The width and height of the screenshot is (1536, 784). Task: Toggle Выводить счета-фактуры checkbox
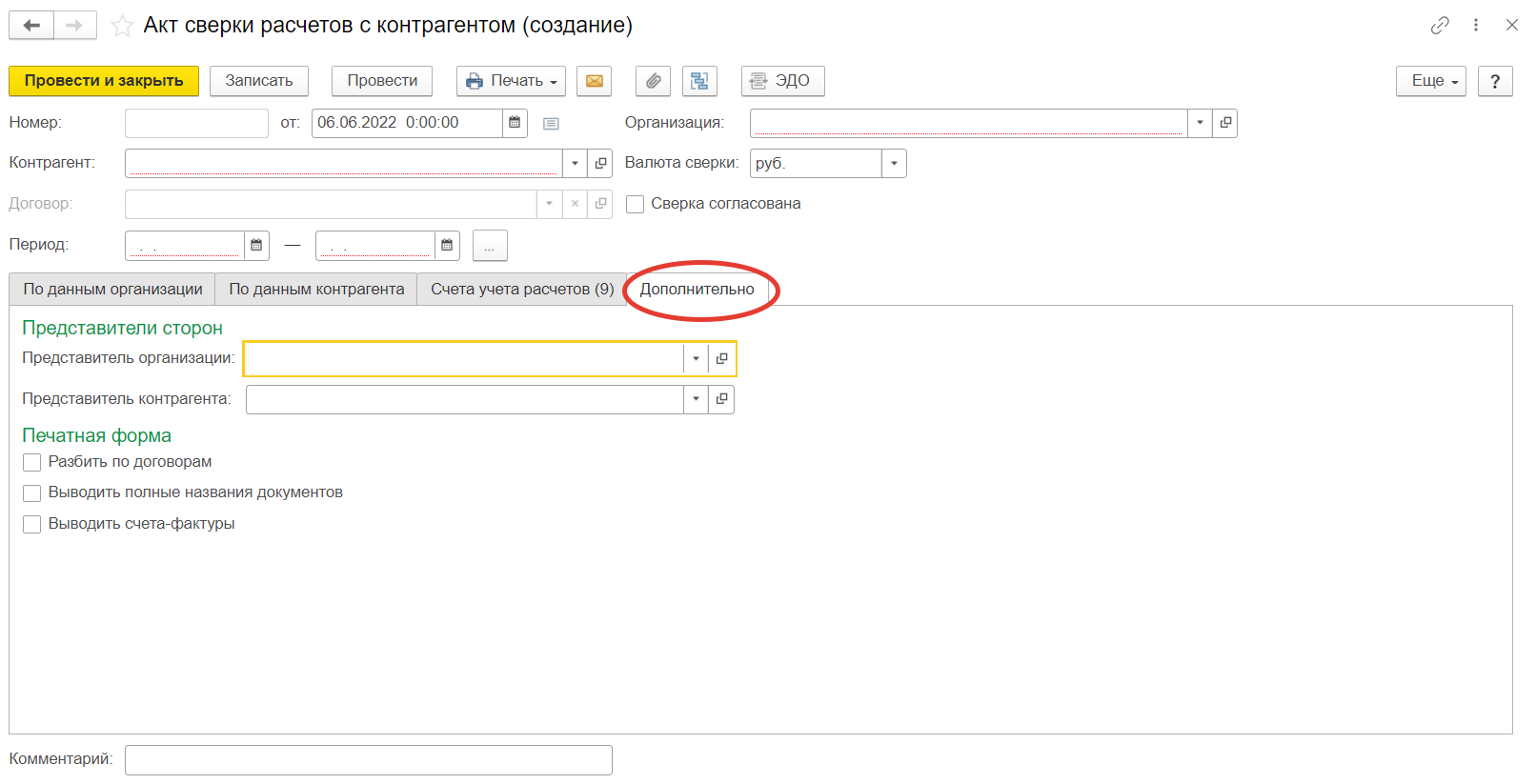point(32,525)
